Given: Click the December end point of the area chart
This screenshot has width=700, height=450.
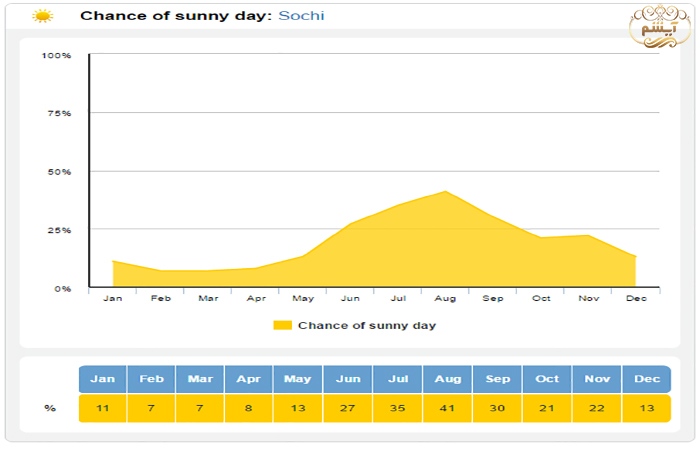Looking at the screenshot, I should [x=636, y=256].
